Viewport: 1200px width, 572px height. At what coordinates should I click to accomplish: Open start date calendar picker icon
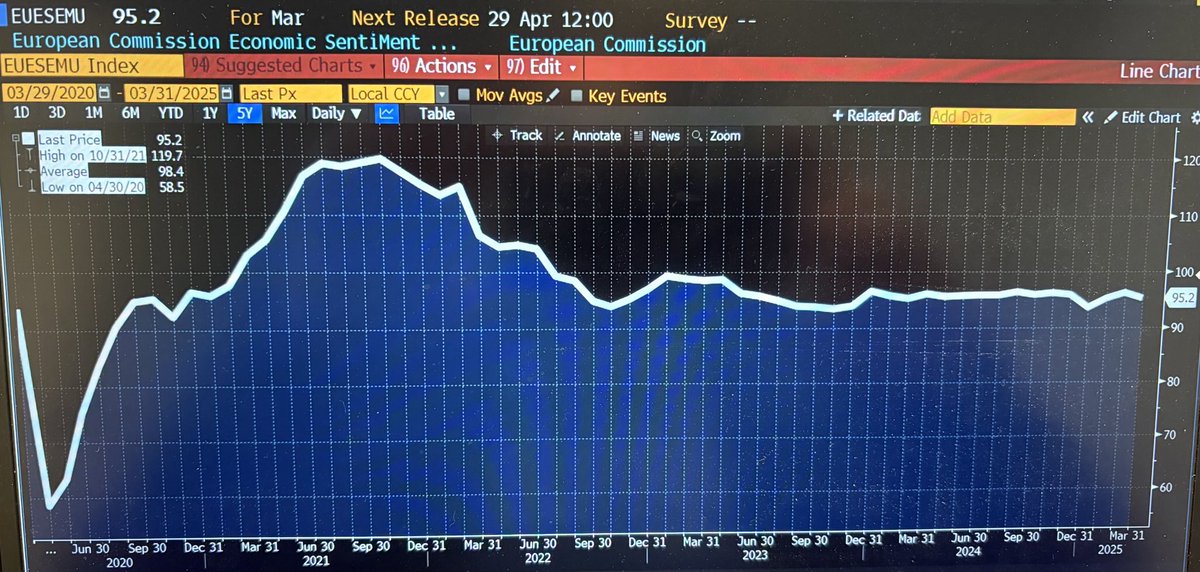(x=103, y=93)
